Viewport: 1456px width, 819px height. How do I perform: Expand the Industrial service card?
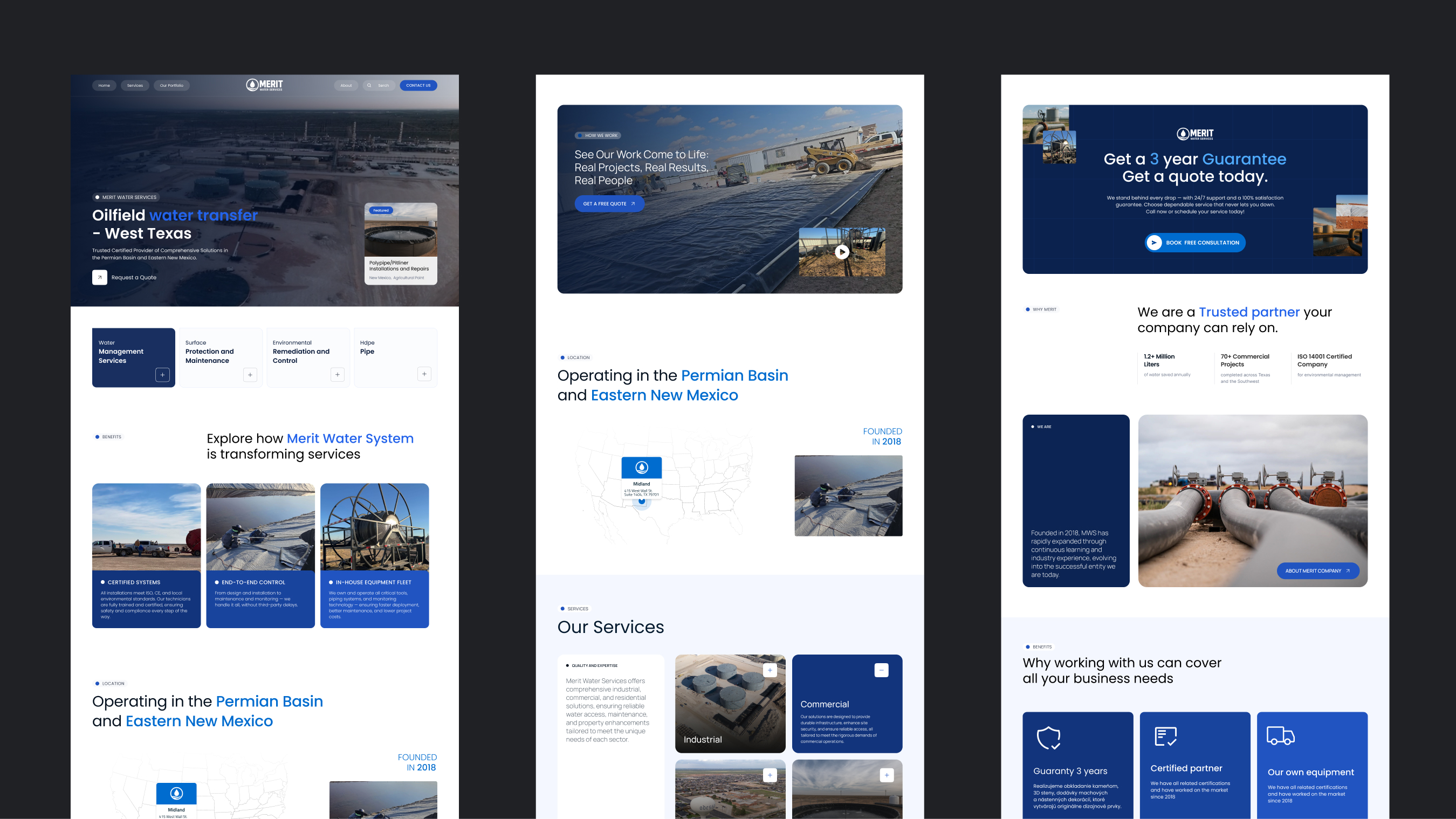point(770,670)
